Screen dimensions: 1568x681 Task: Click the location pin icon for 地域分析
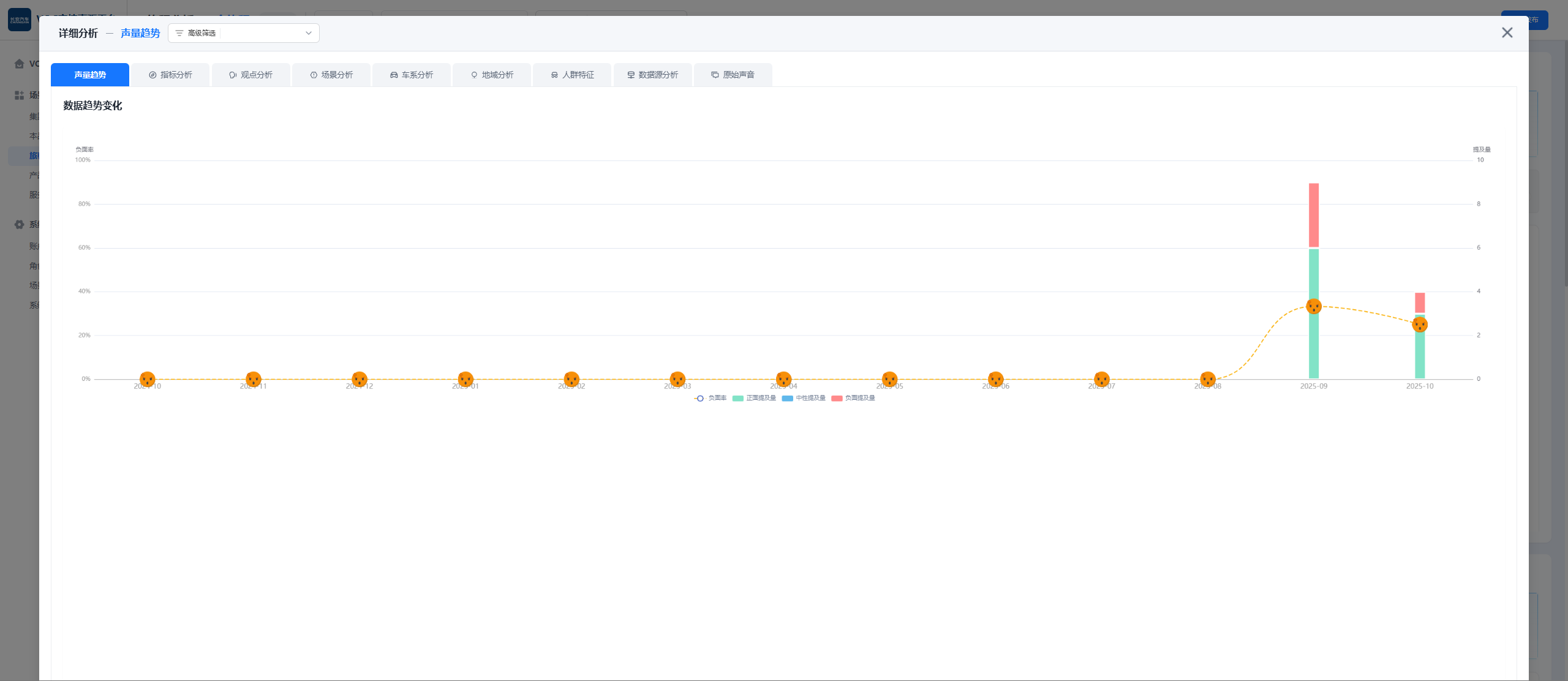pos(474,75)
